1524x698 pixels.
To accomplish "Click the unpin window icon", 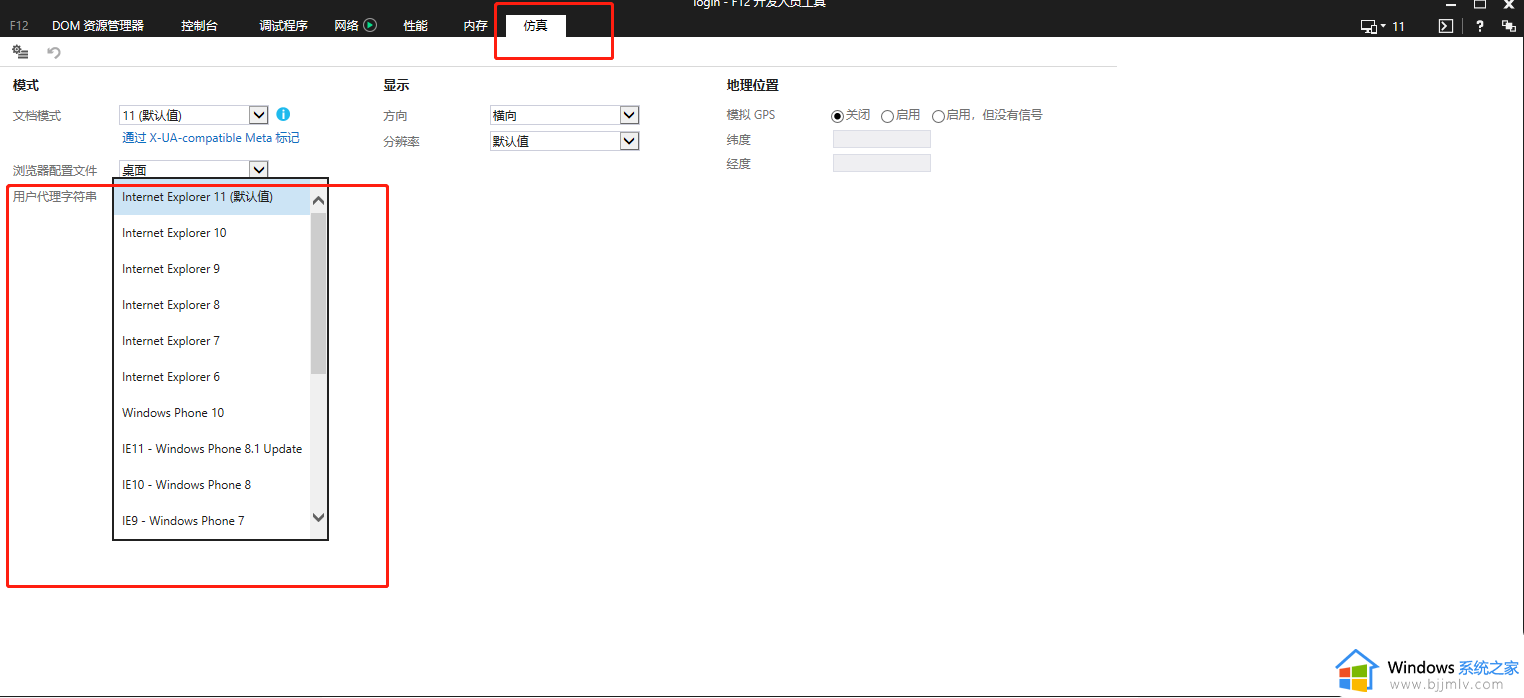I will [1508, 27].
